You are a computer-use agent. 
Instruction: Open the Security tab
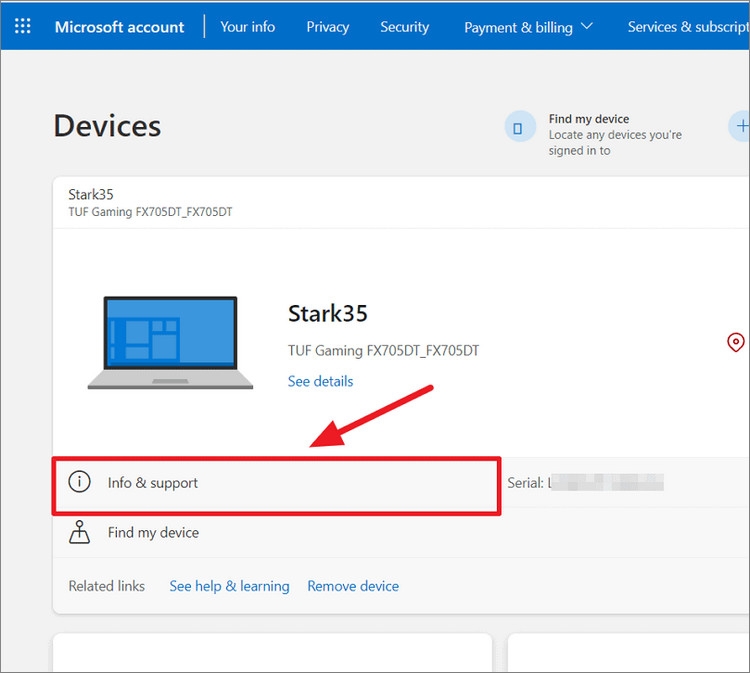(x=404, y=27)
